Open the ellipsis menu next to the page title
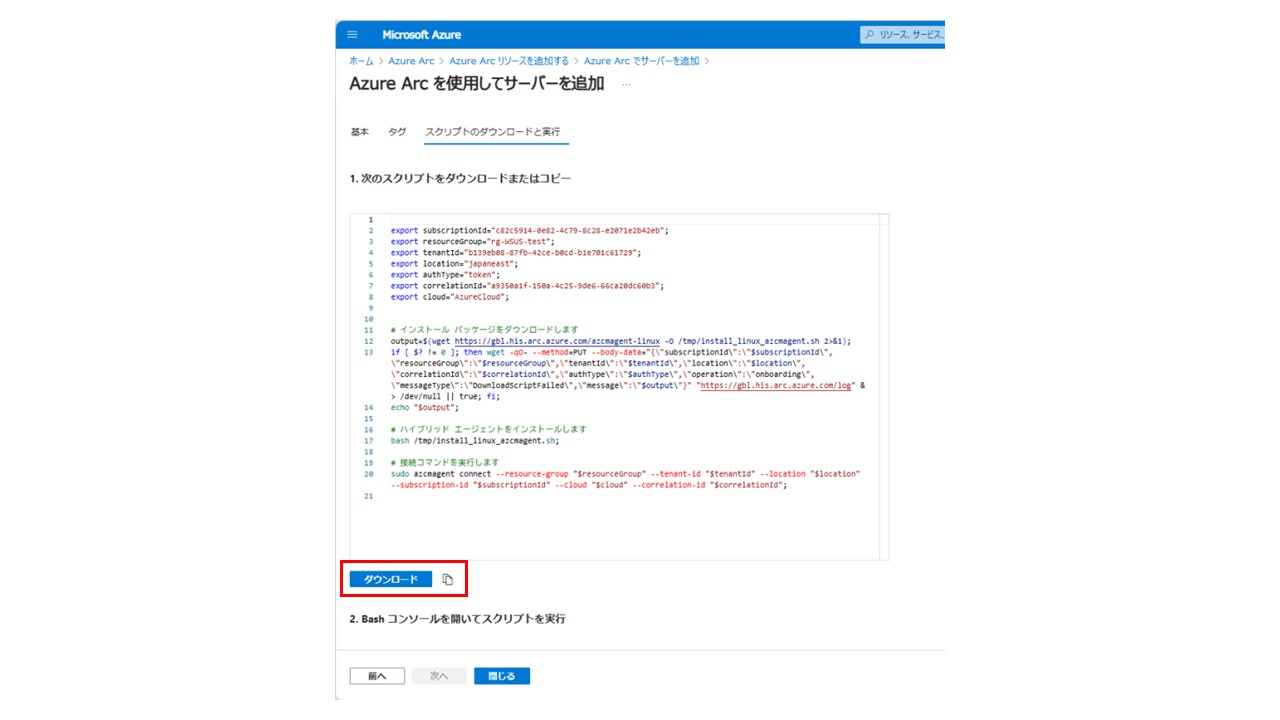1280x720 pixels. (627, 86)
